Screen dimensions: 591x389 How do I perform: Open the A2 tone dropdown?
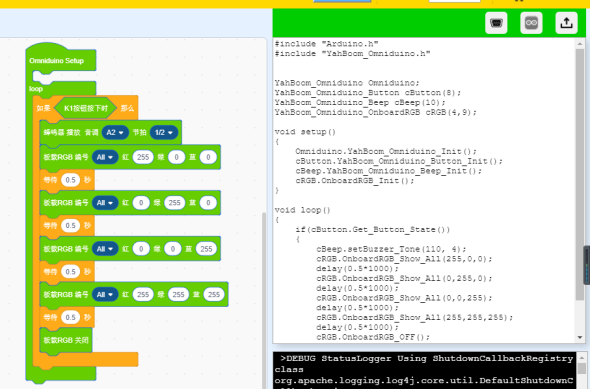point(115,133)
